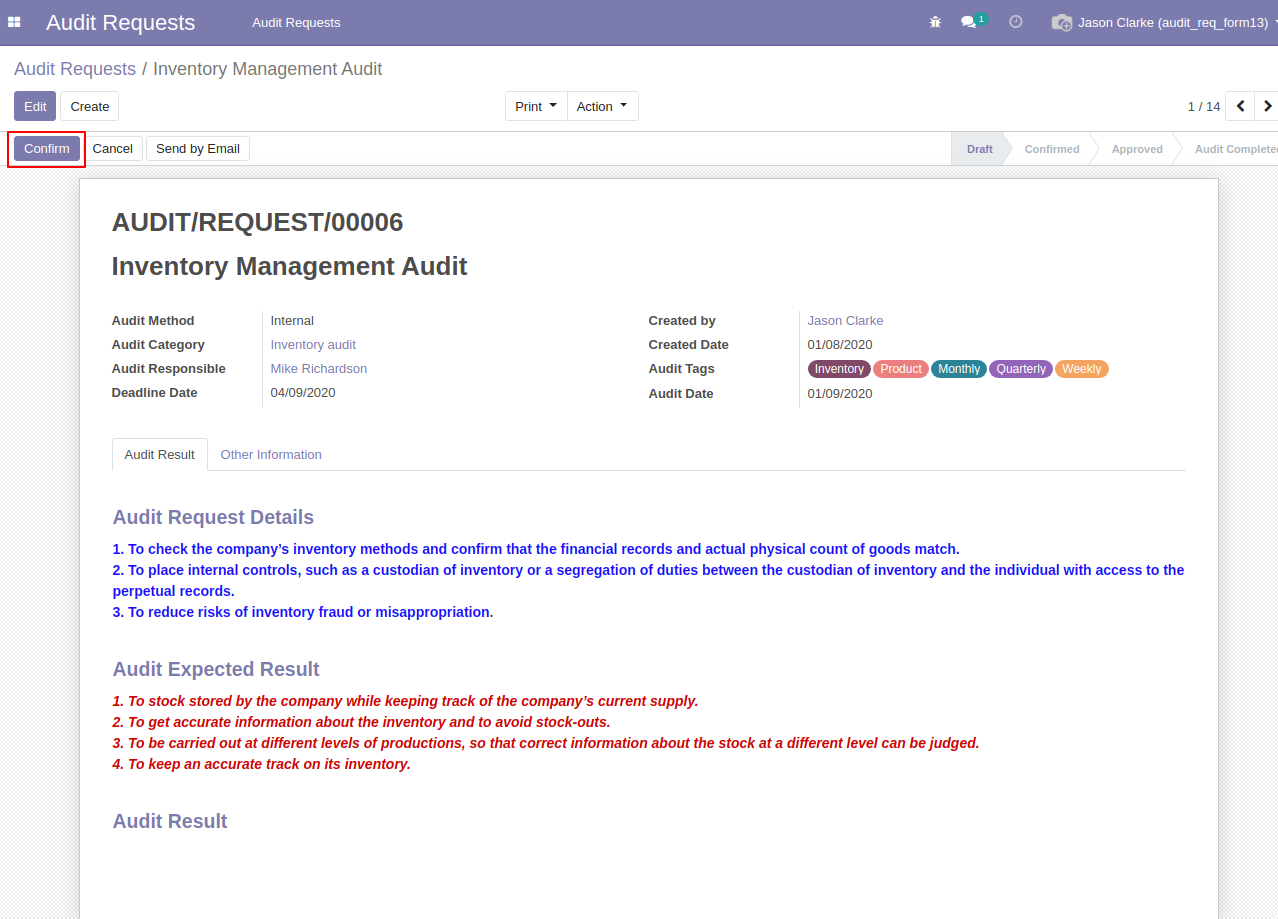Click the Audit Request Details heading
The height and width of the screenshot is (919, 1278).
tap(213, 517)
